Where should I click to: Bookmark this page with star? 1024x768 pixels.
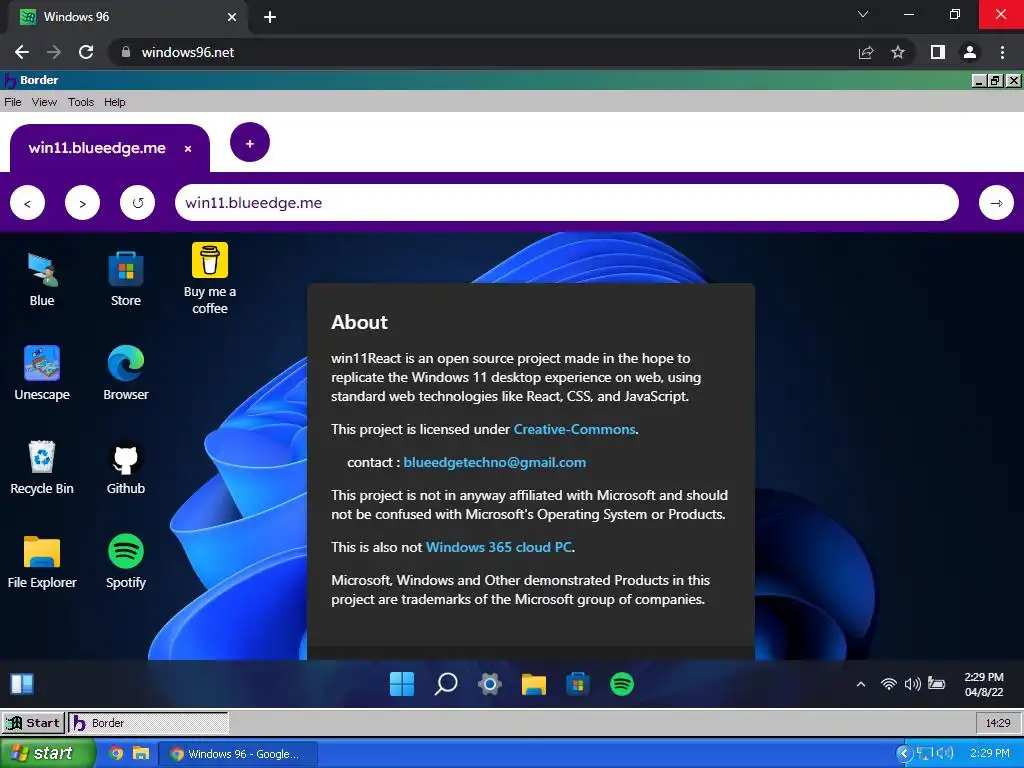[898, 52]
